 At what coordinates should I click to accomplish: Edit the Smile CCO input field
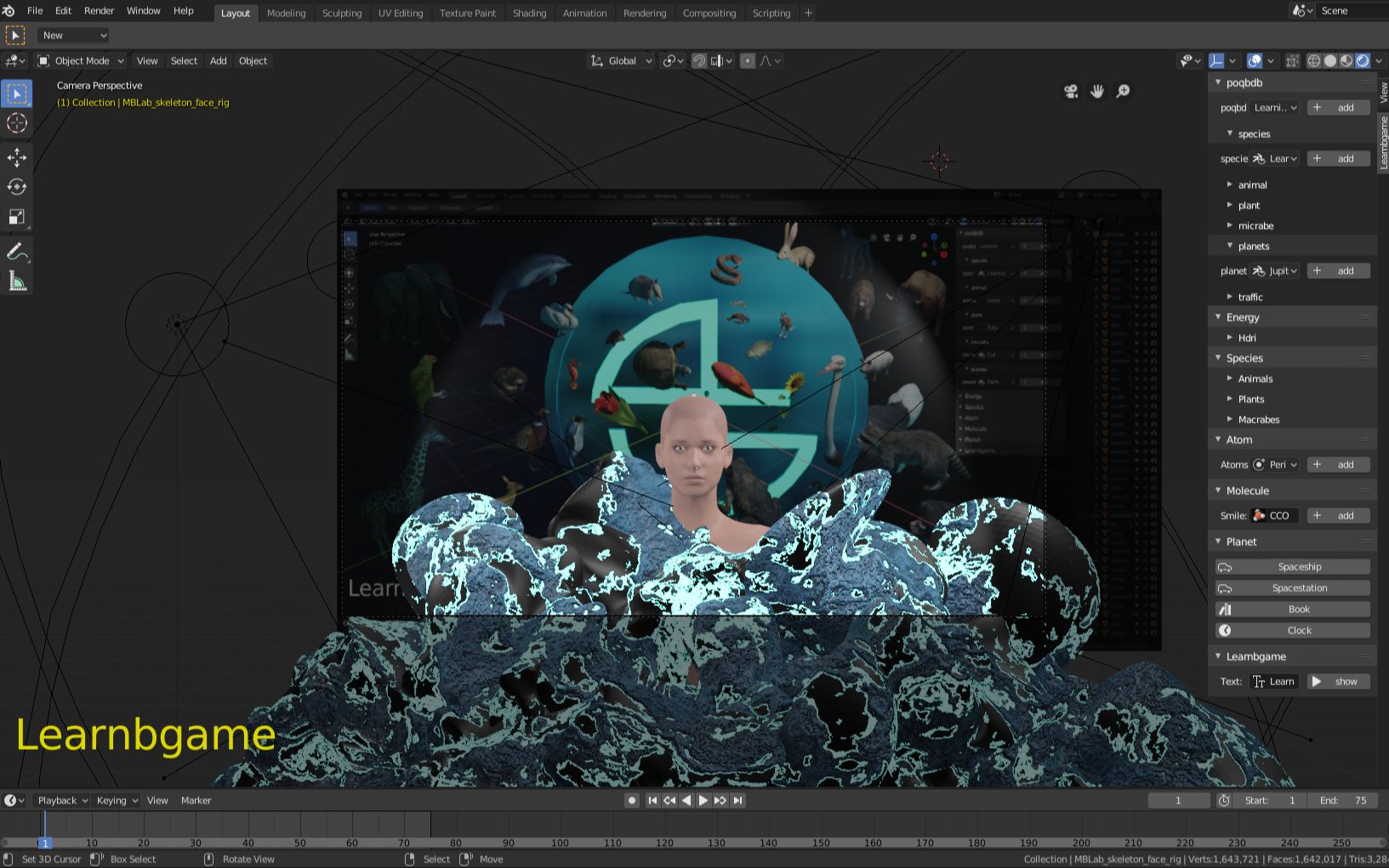pos(1274,516)
